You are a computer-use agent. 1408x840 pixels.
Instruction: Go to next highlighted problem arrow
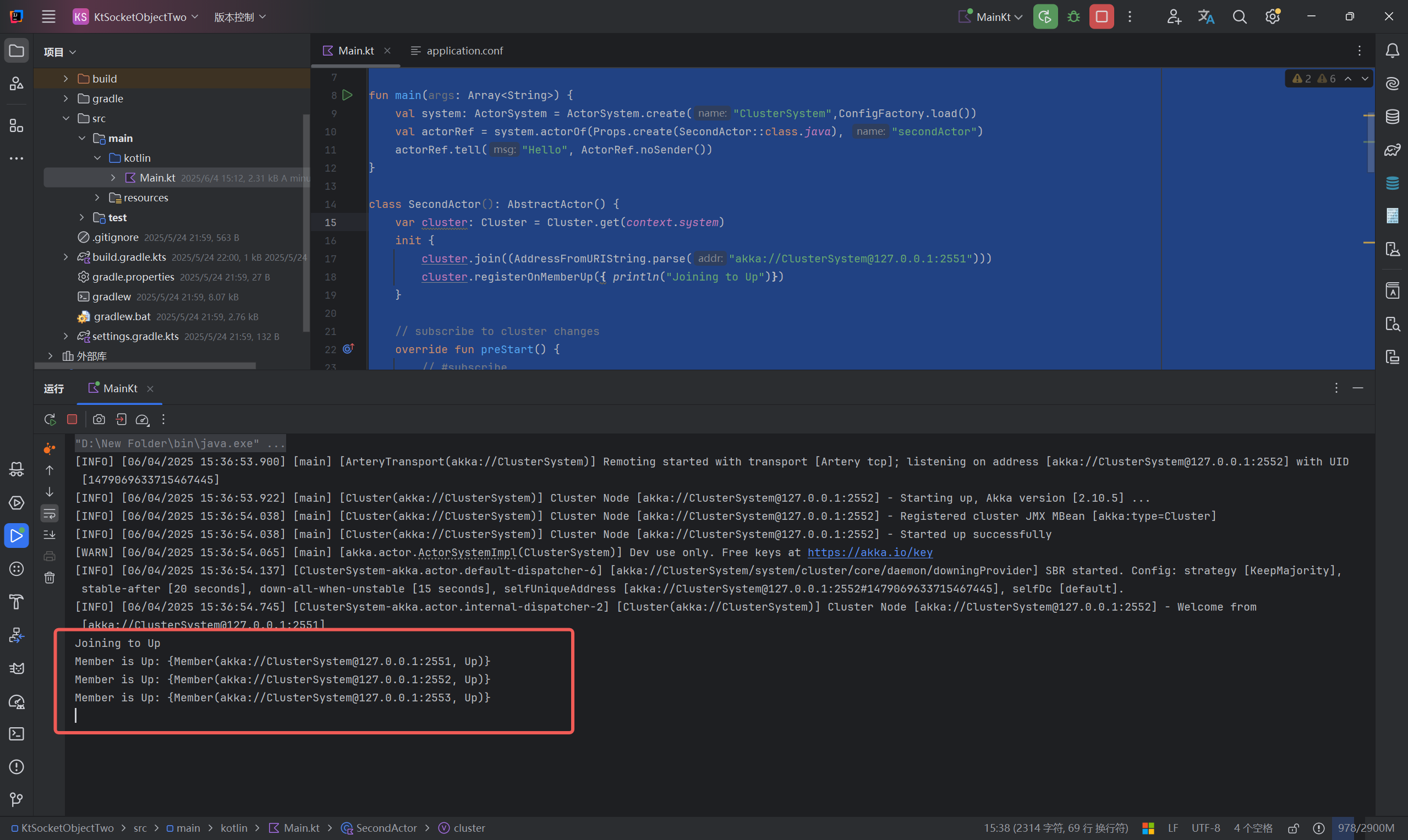(x=1365, y=79)
